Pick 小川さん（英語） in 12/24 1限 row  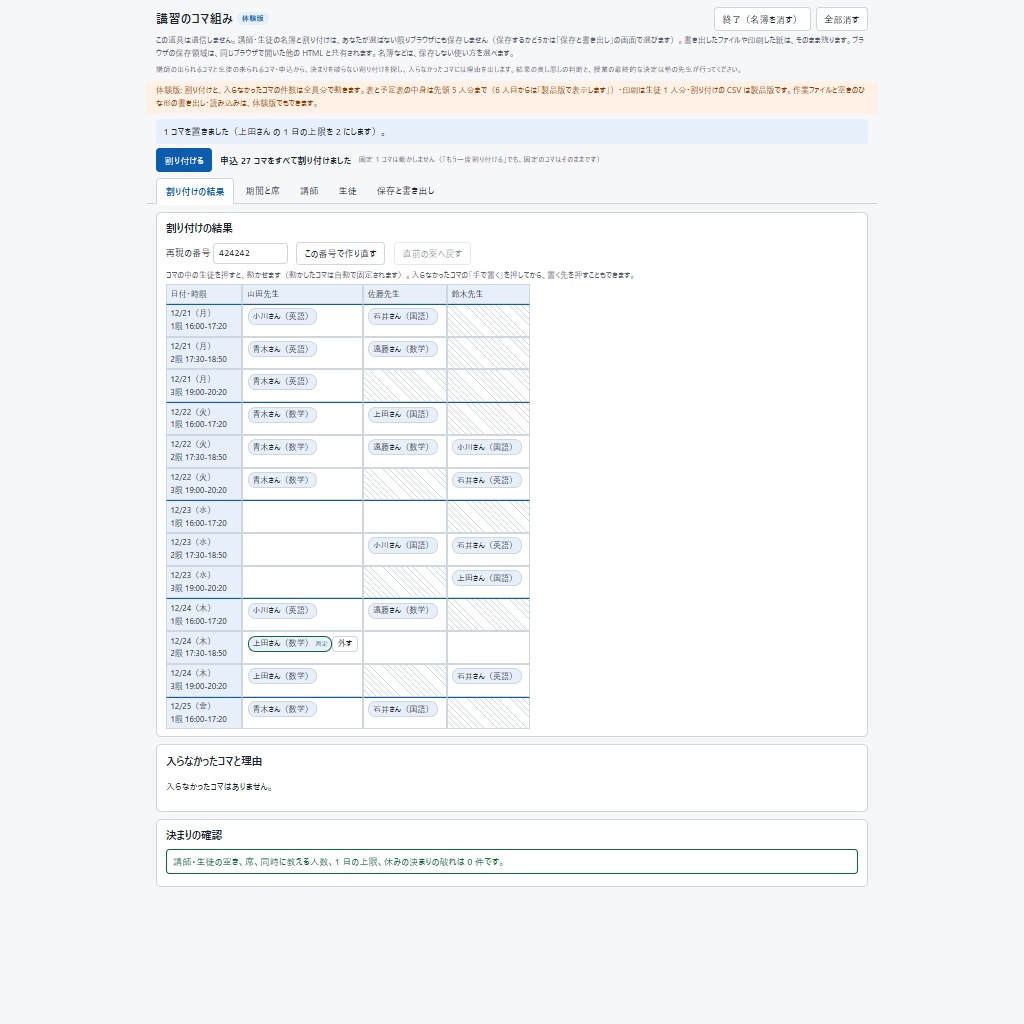pos(282,611)
